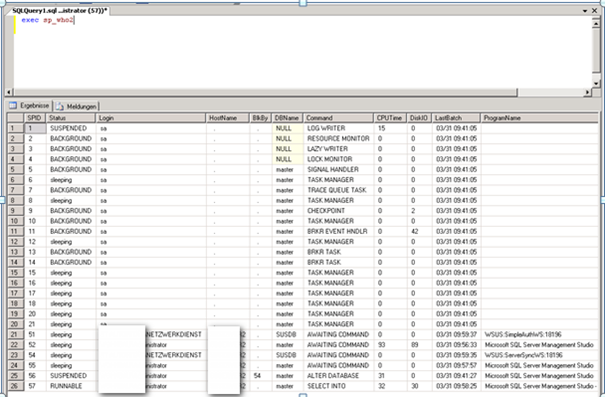The height and width of the screenshot is (397, 605).
Task: Click the DiskIO value 89 cell
Action: (419, 345)
